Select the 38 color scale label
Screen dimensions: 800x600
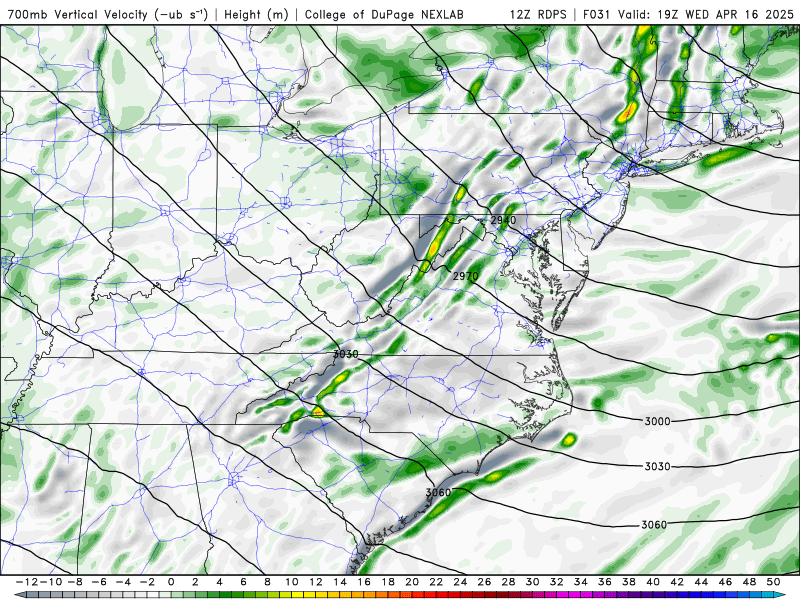[x=629, y=582]
